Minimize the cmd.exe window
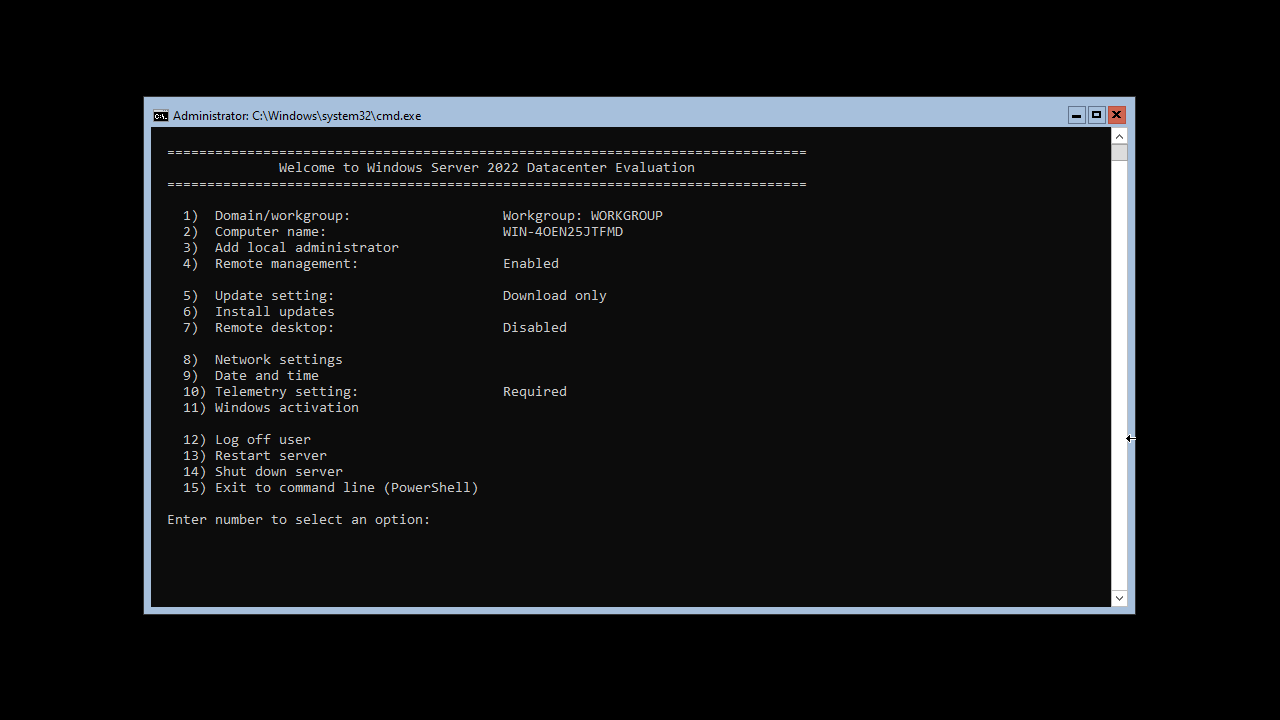The height and width of the screenshot is (720, 1280). point(1076,115)
